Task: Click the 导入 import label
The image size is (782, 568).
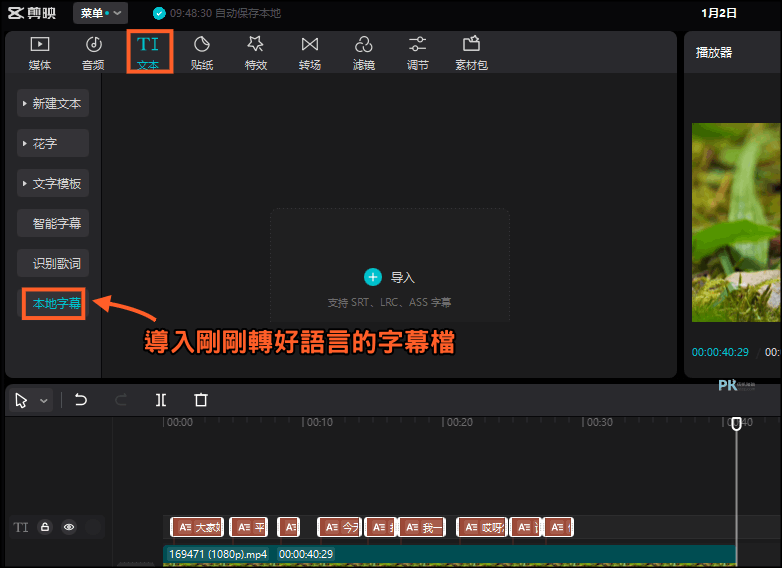Action: tap(402, 277)
